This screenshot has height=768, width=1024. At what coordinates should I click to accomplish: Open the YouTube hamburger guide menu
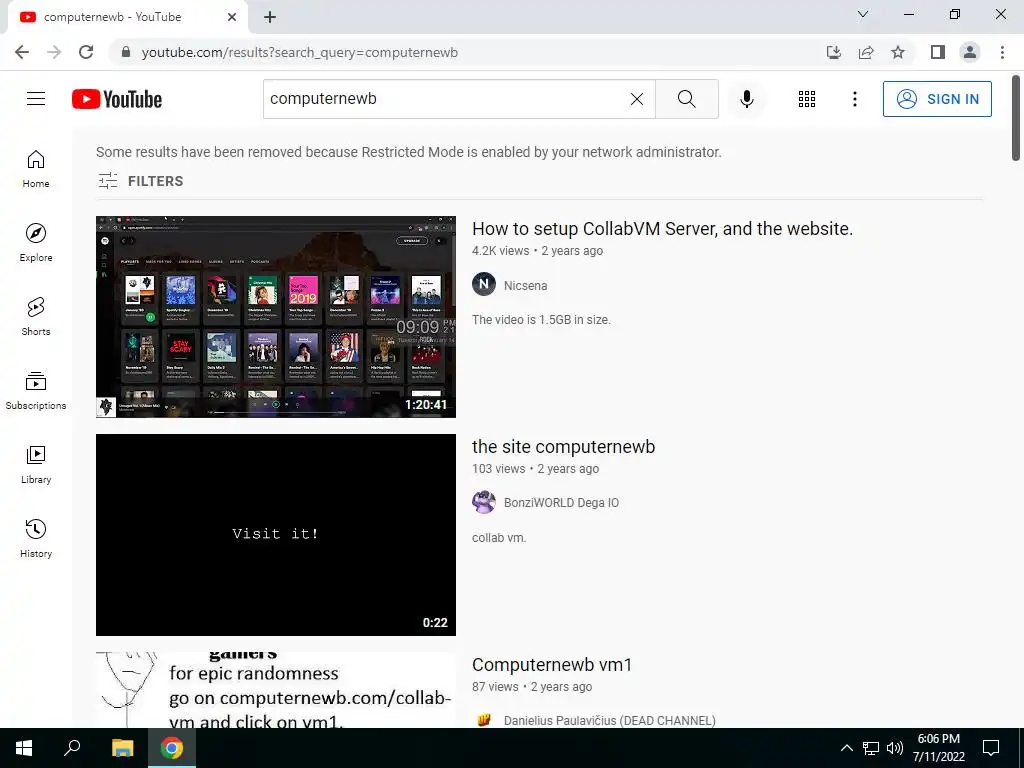click(x=36, y=99)
